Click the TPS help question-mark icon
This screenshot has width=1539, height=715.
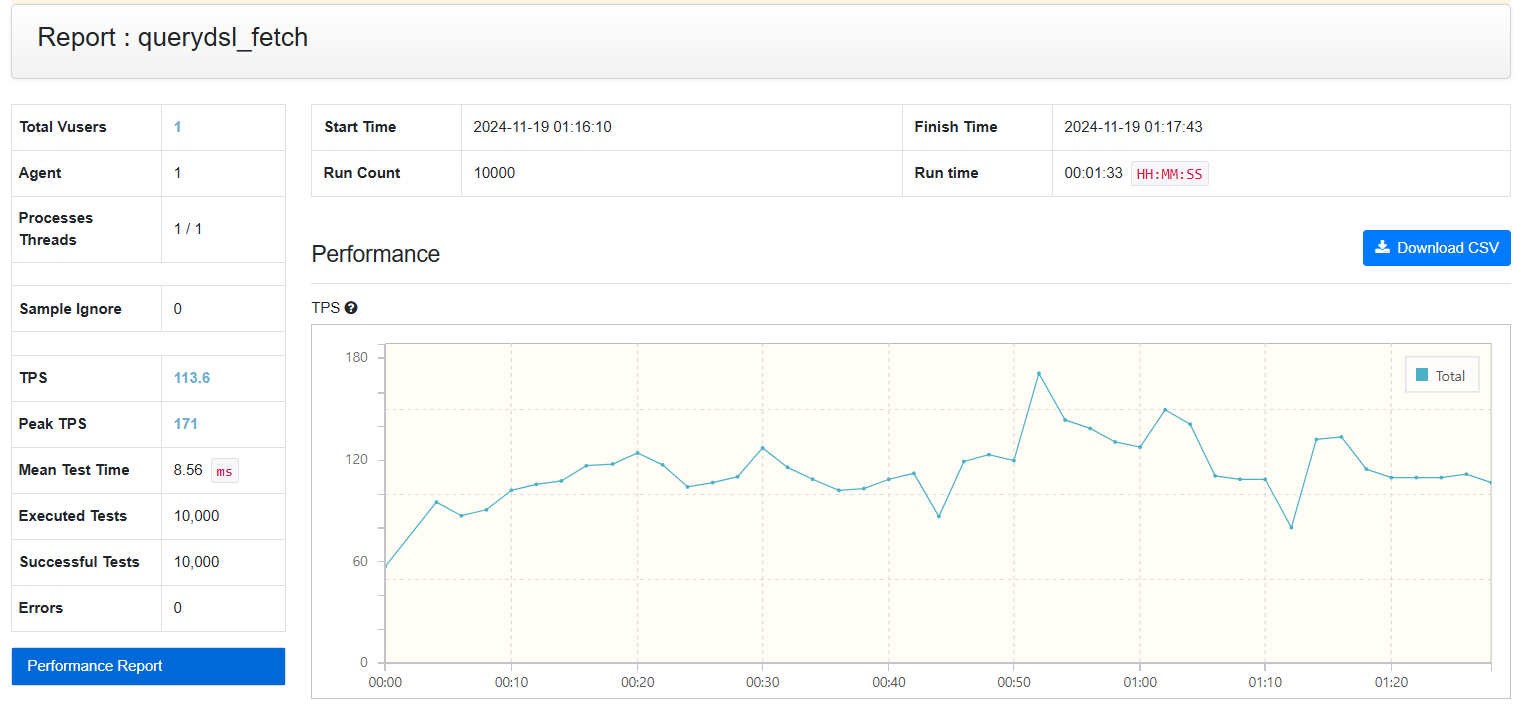[x=351, y=308]
